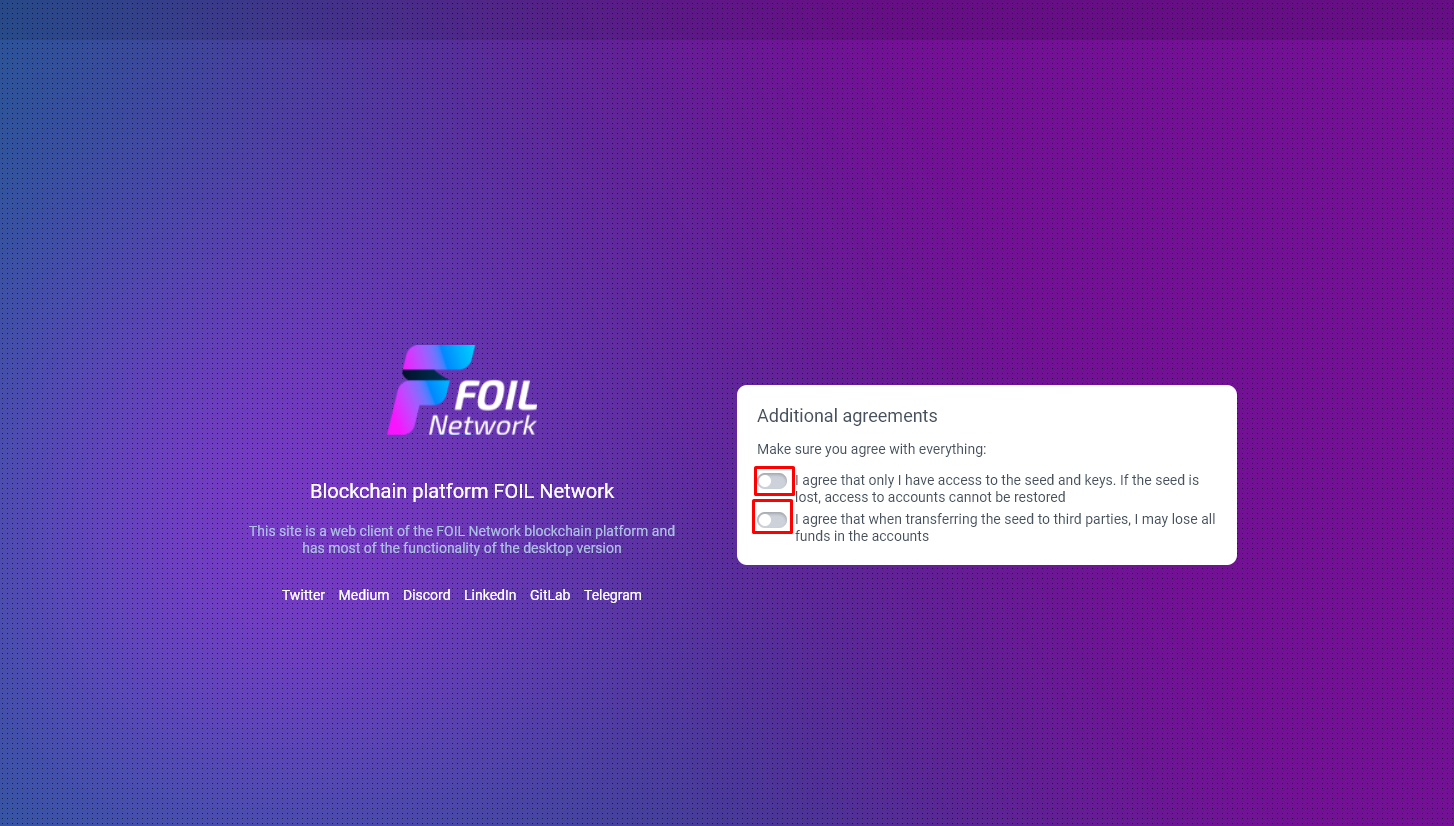
Task: Click the web client description paragraph
Action: (x=462, y=539)
